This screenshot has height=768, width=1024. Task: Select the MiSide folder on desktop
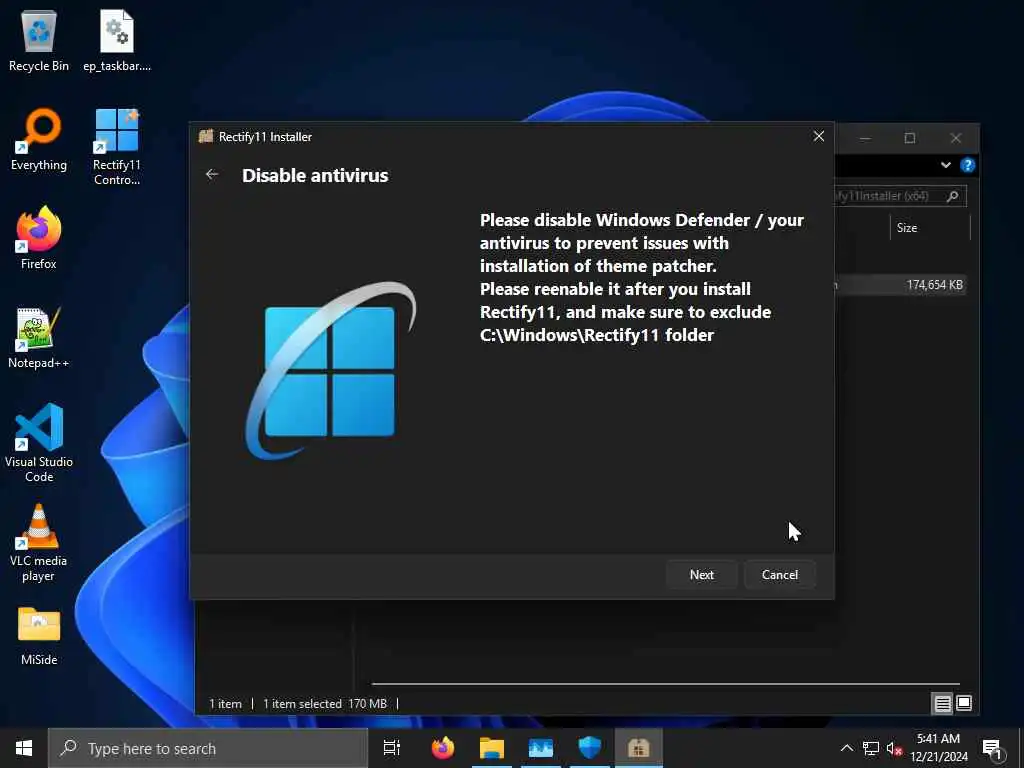click(39, 635)
